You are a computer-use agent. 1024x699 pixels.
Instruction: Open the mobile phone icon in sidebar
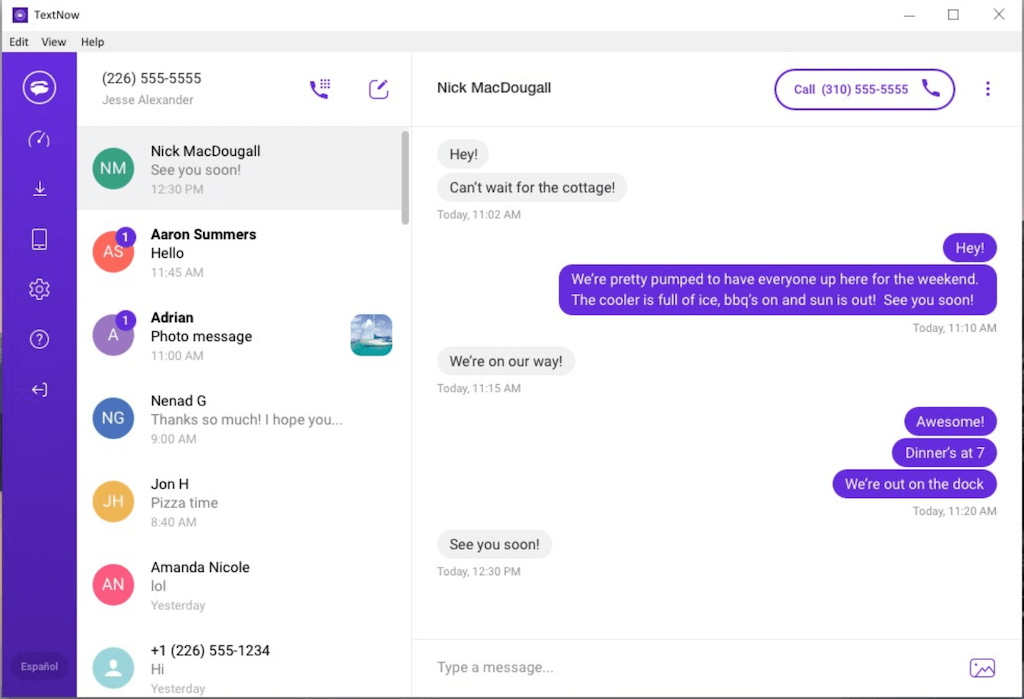click(39, 239)
